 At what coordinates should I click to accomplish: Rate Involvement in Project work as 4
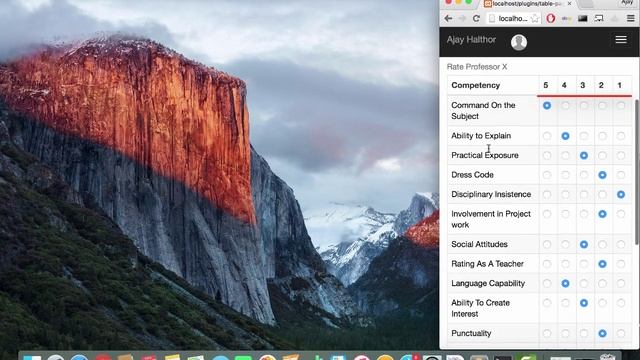(565, 214)
